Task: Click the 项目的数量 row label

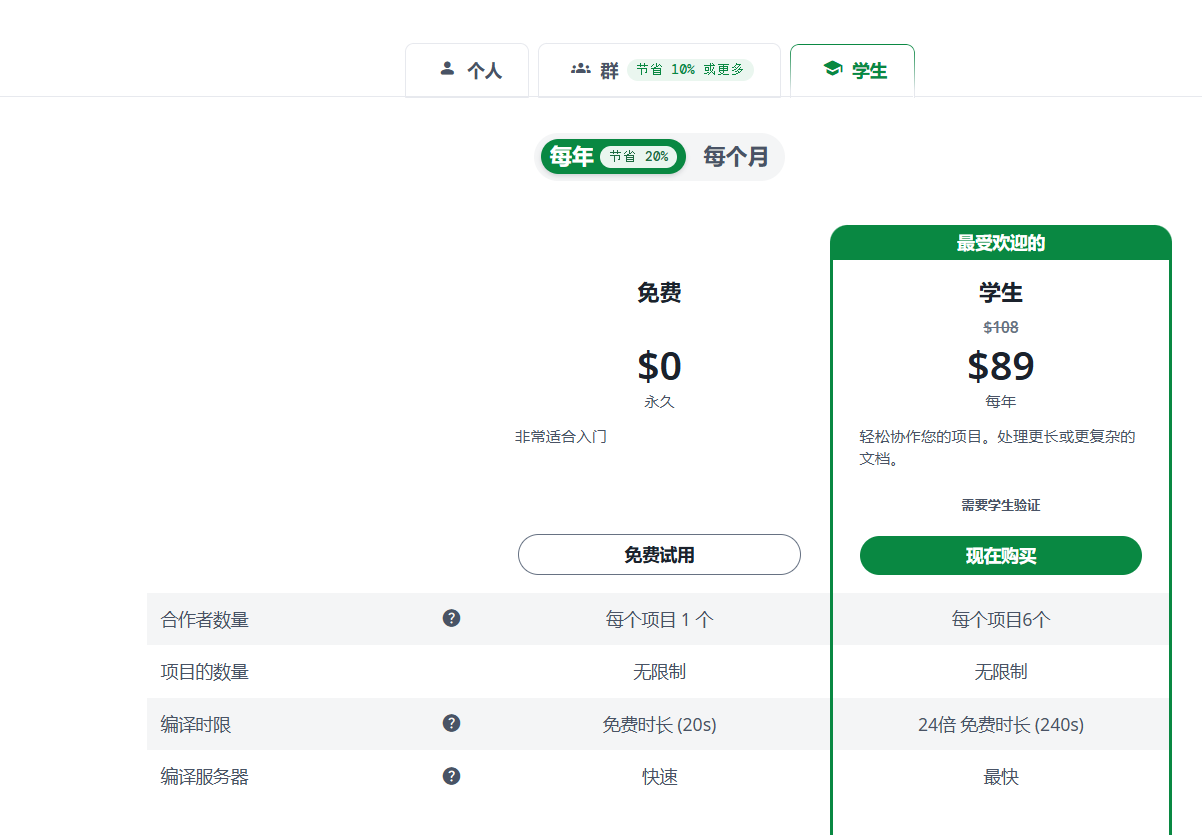Action: click(205, 672)
